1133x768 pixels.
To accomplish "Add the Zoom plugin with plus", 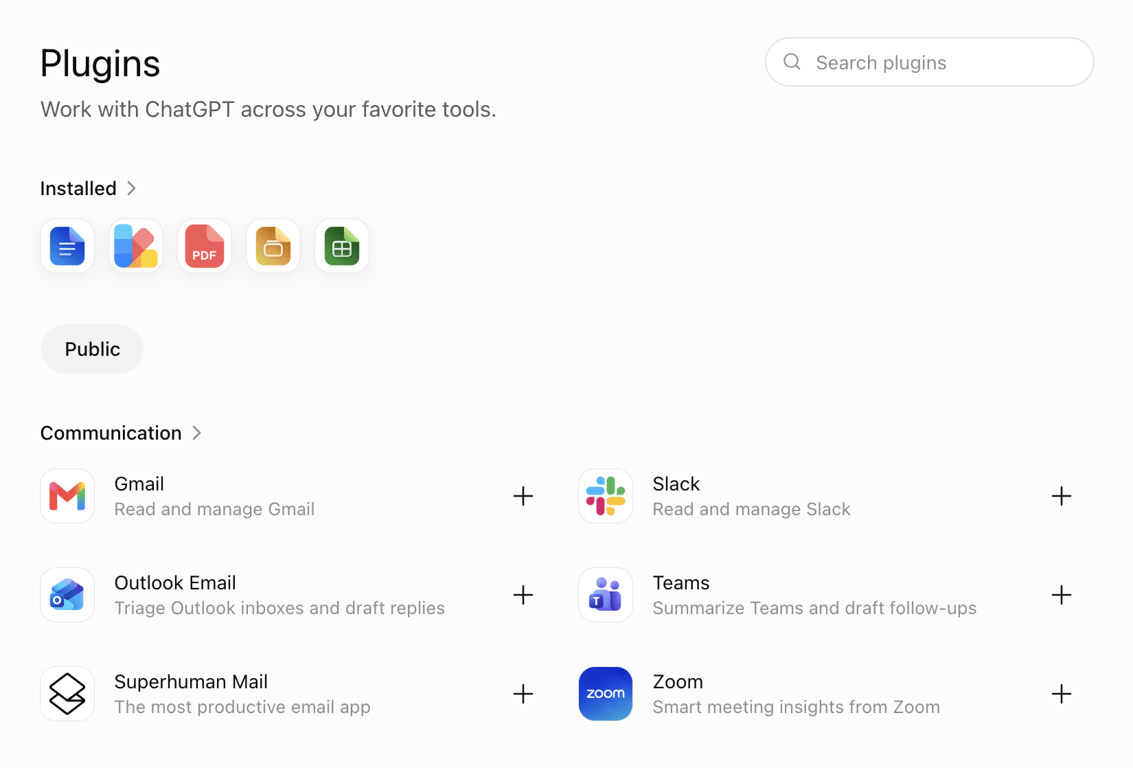I will point(1061,694).
